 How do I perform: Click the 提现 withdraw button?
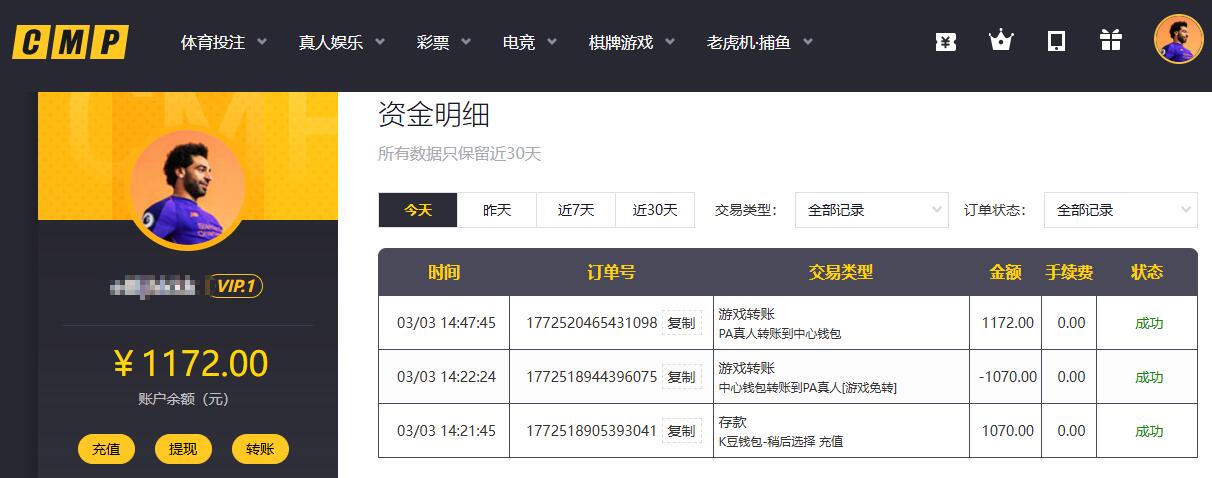[x=183, y=449]
